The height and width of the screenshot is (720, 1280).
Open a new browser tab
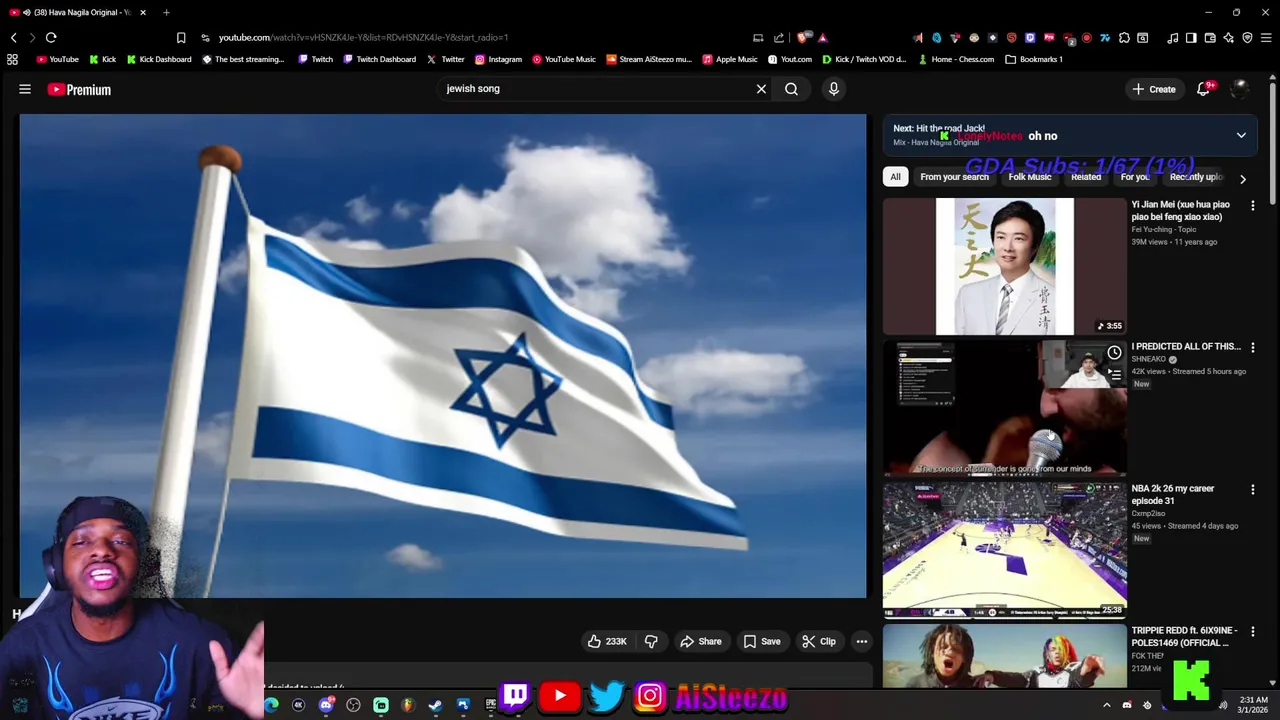pos(166,12)
